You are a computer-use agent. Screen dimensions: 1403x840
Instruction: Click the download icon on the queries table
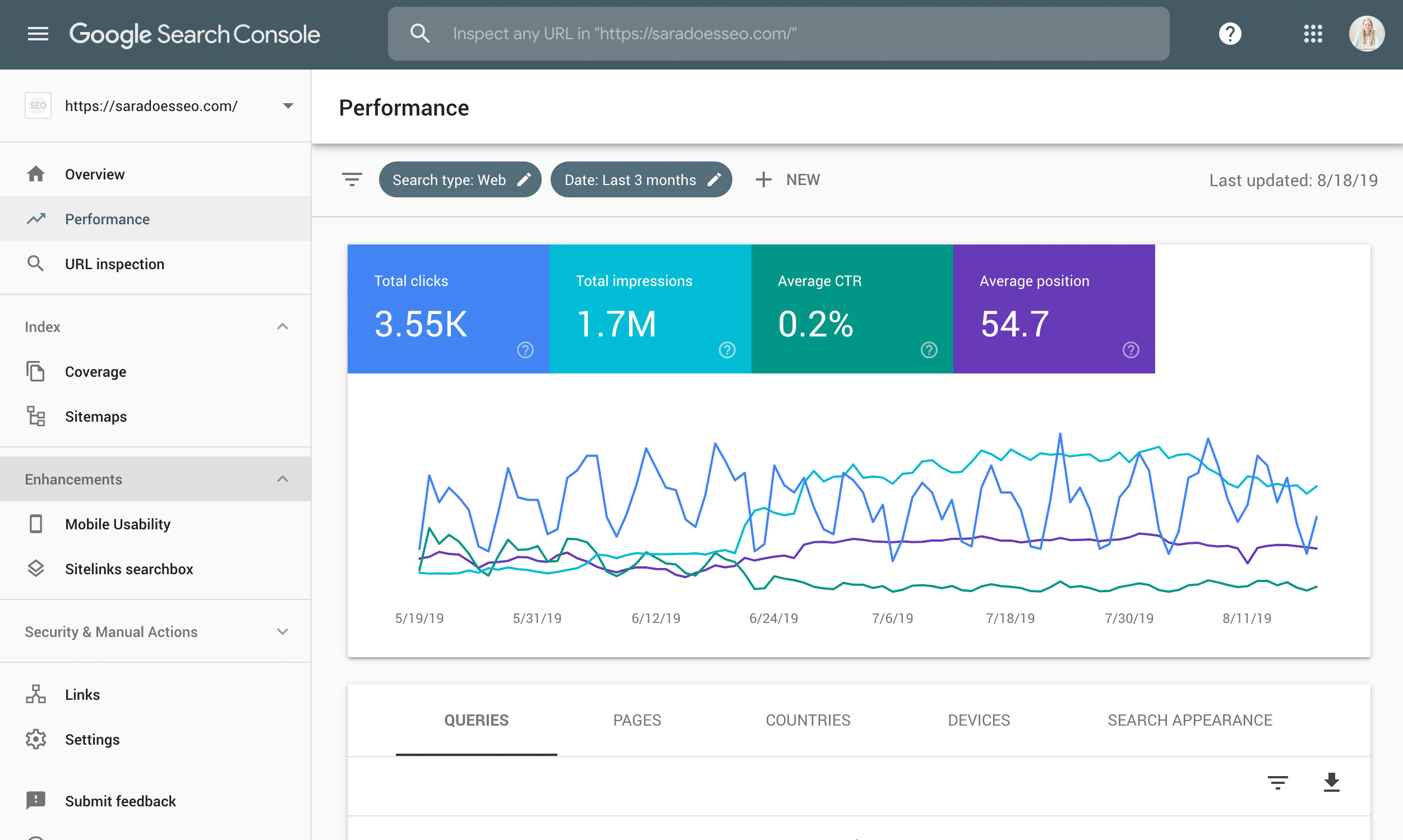pos(1331,782)
